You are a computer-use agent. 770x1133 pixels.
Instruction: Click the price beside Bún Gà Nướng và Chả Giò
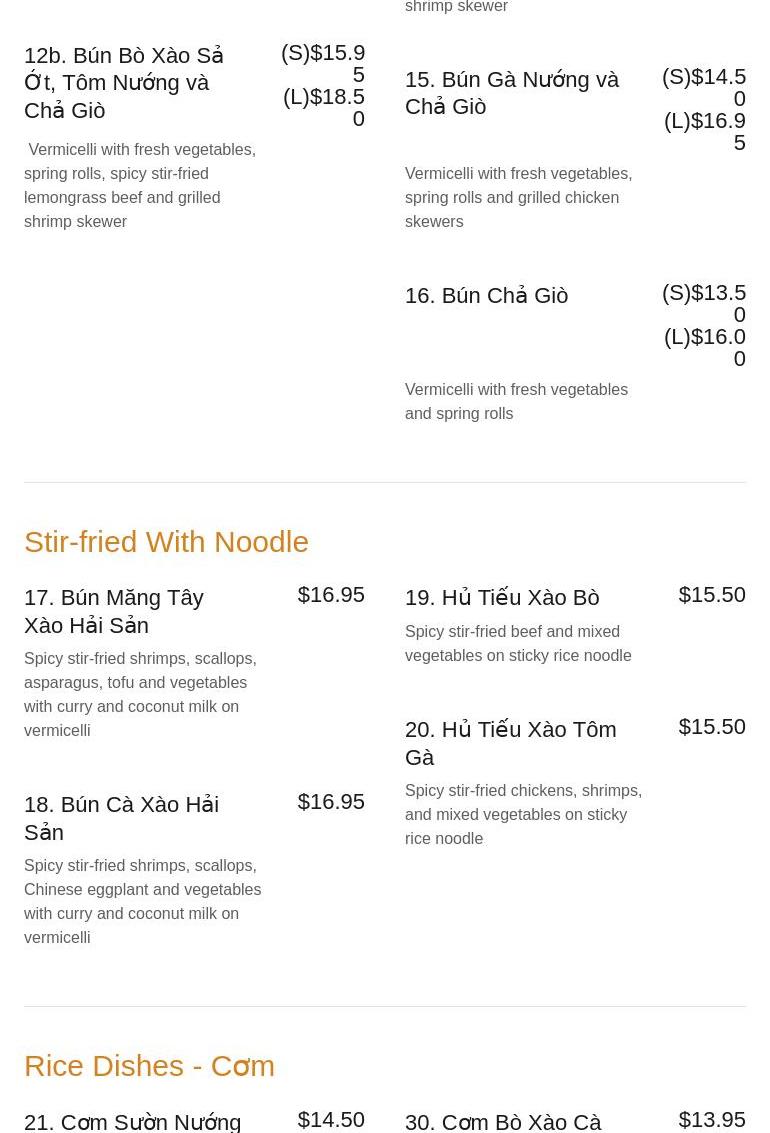point(705,109)
